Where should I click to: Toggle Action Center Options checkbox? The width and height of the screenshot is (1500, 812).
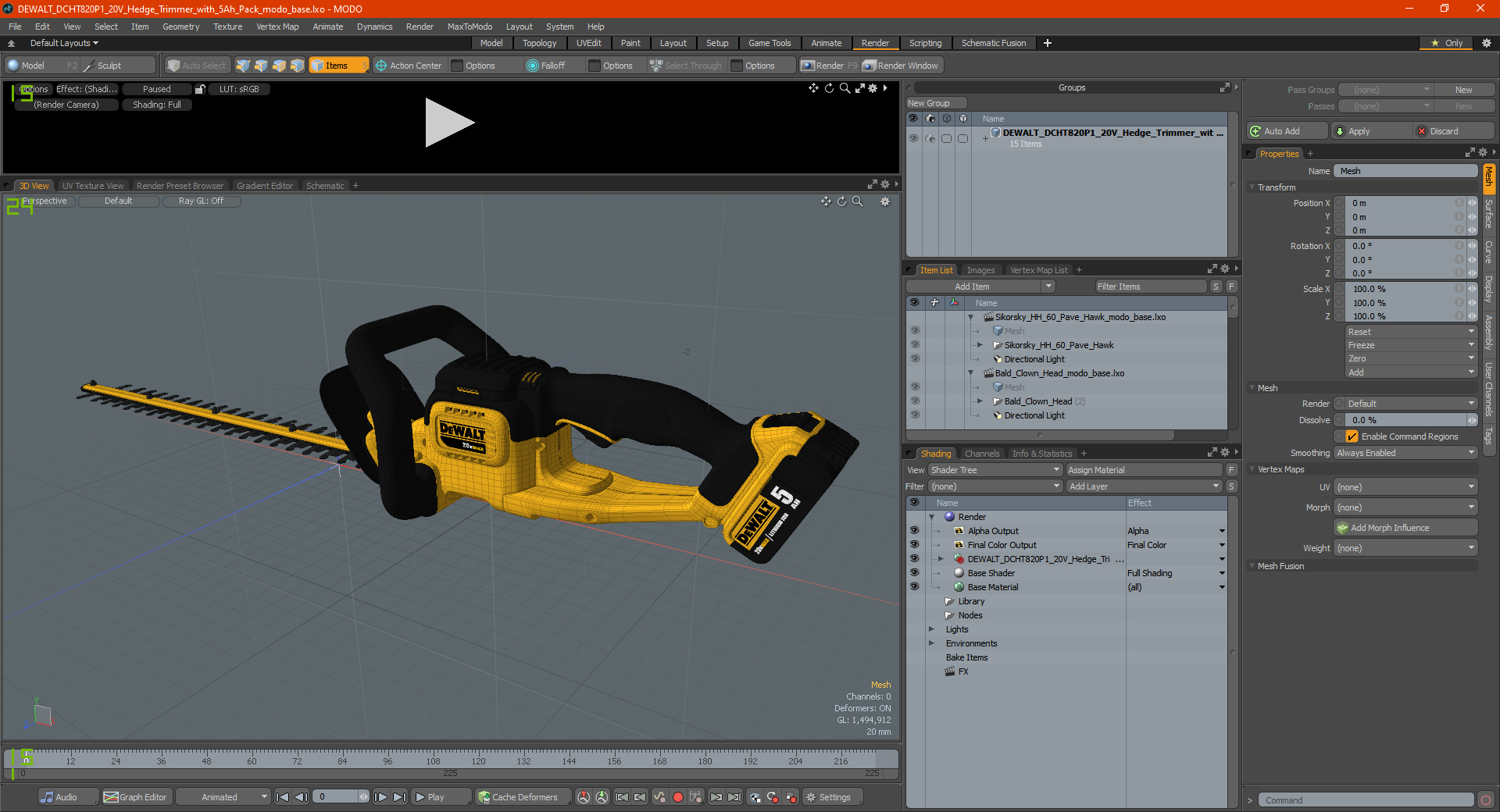click(x=458, y=66)
